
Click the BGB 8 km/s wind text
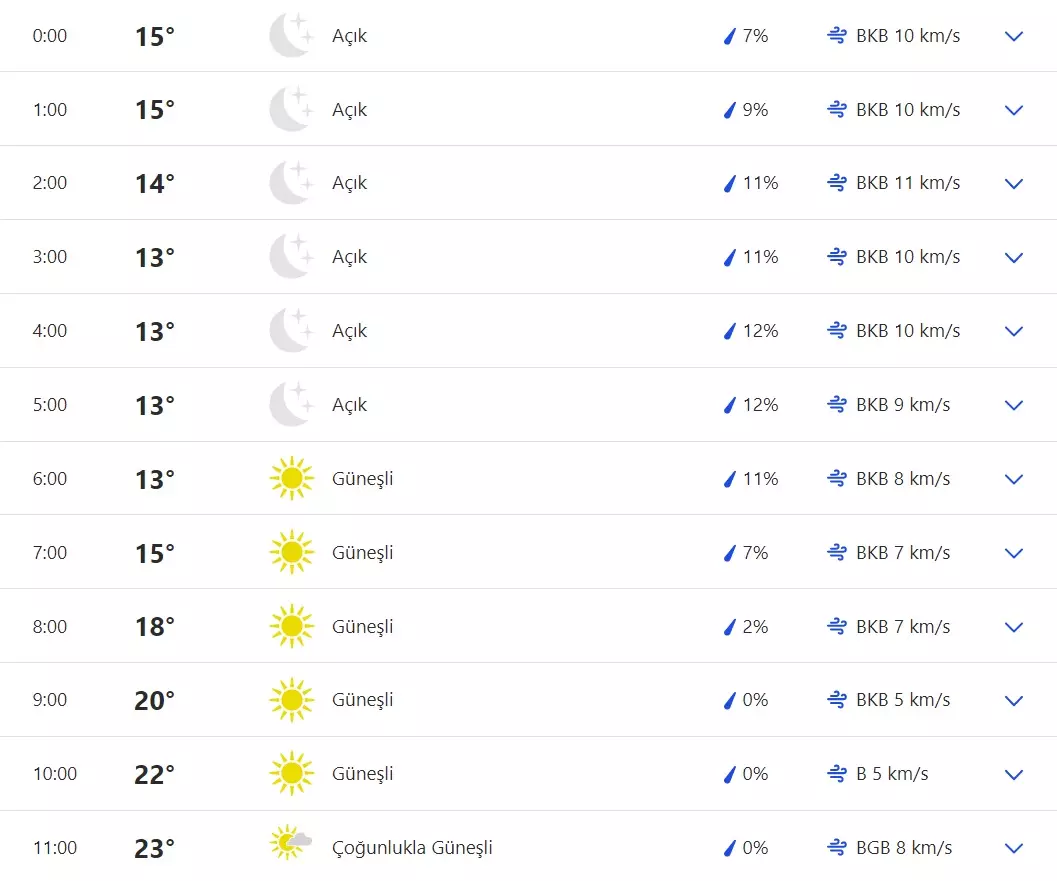pyautogui.click(x=904, y=848)
